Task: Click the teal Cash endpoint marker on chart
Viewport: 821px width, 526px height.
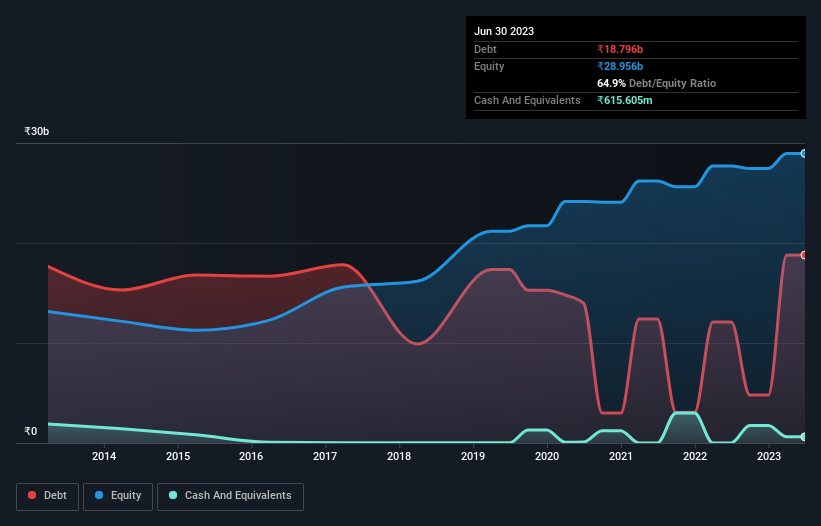Action: point(804,437)
